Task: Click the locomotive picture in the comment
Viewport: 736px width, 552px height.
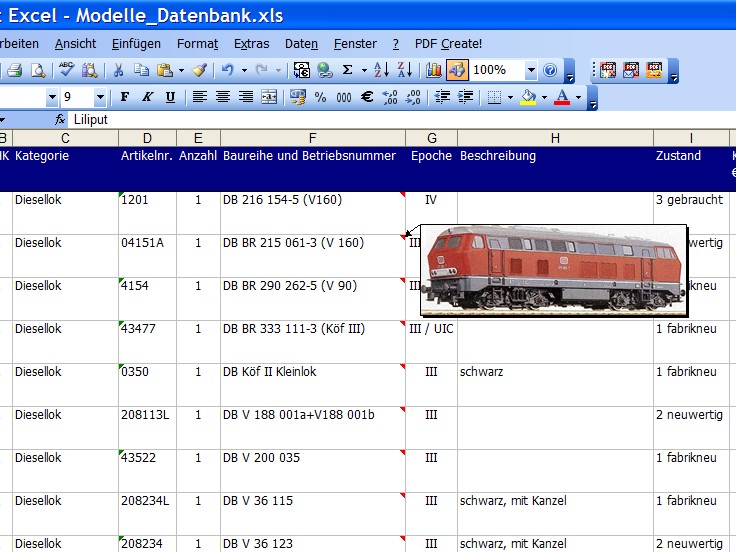Action: pyautogui.click(x=554, y=270)
